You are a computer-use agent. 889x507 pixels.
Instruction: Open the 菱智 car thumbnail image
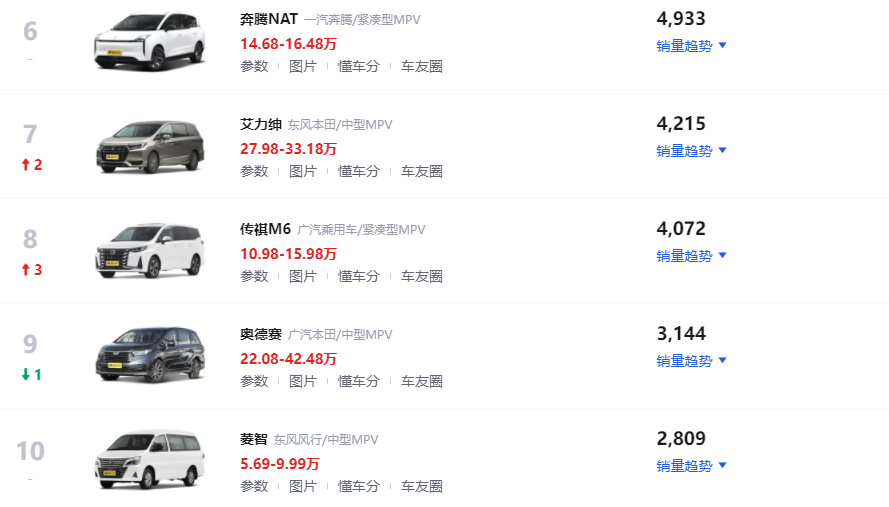click(x=150, y=460)
